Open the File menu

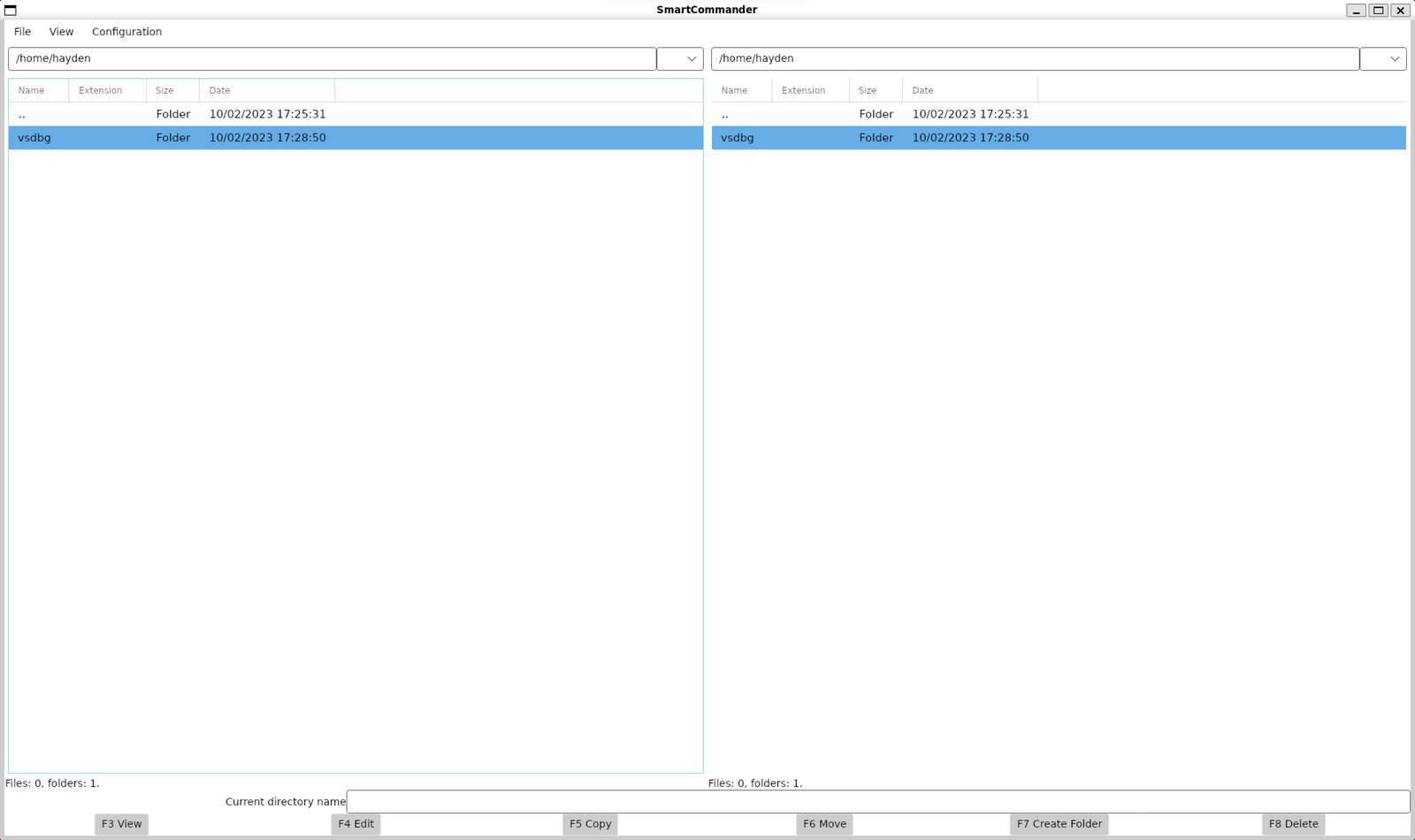[22, 31]
